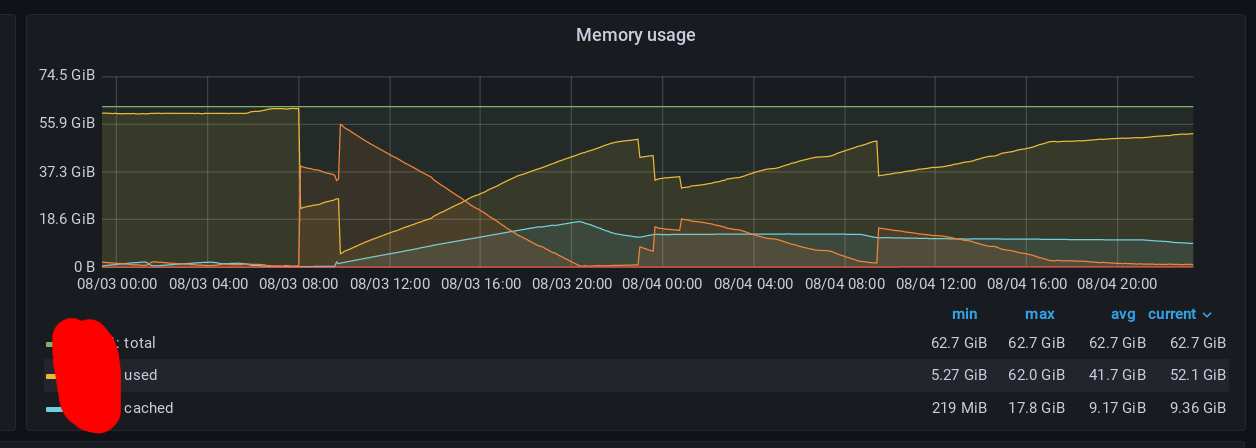Click used row avg value 41.7 GiB
Image resolution: width=1256 pixels, height=448 pixels.
coord(1117,375)
